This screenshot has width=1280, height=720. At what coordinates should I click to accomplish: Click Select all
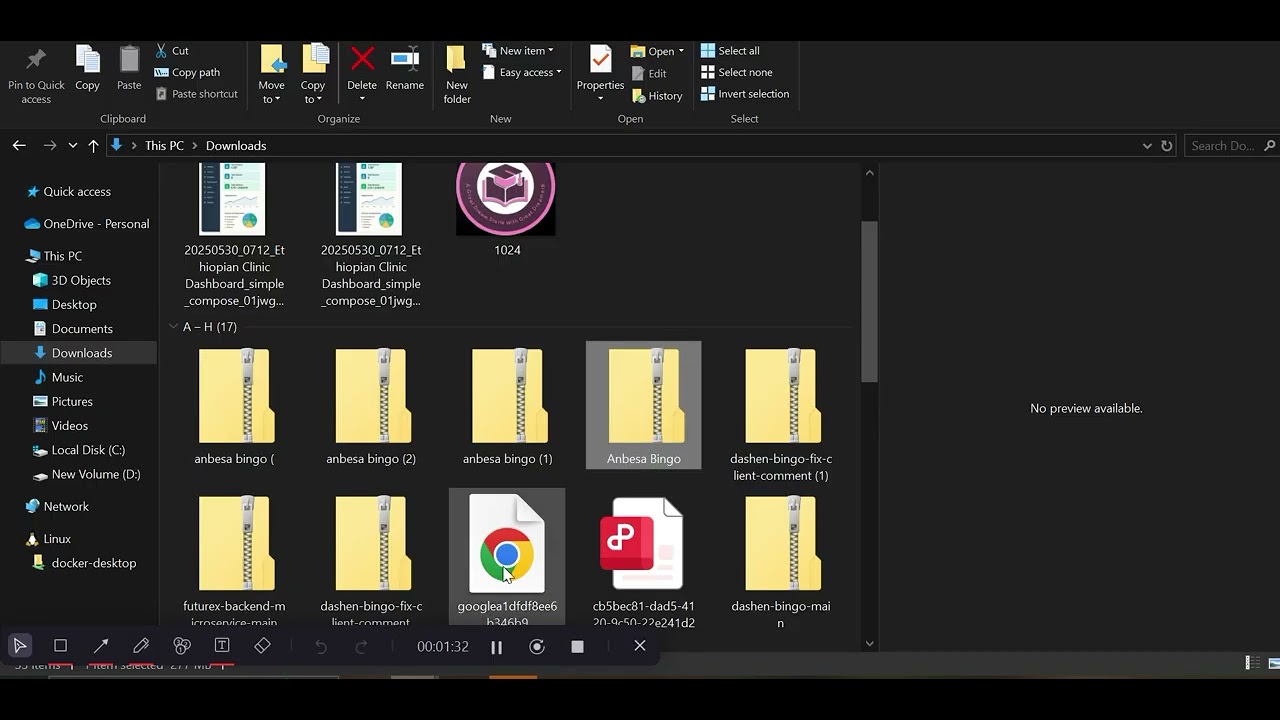[x=730, y=51]
